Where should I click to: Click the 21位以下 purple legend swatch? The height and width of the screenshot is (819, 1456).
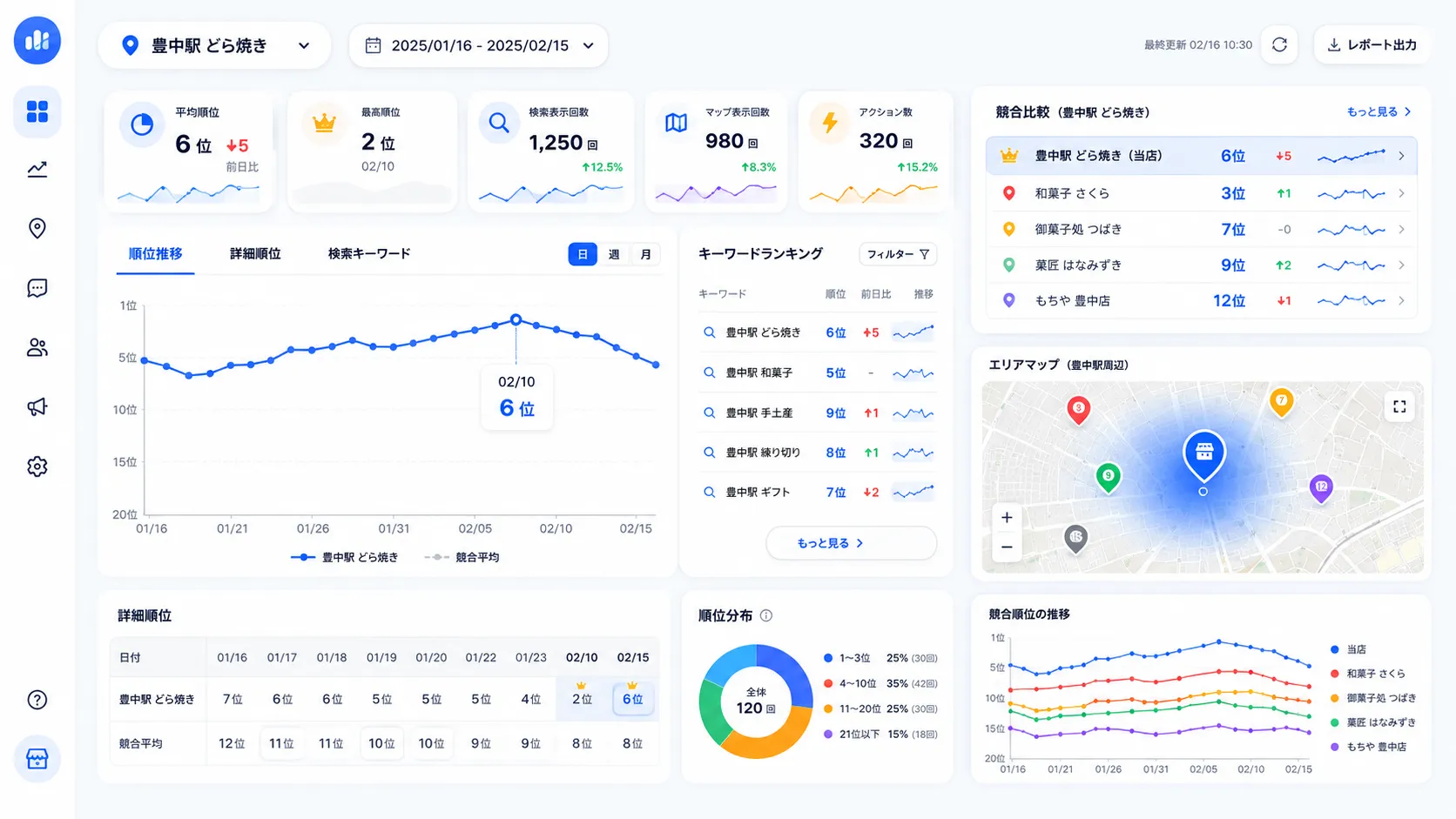[x=828, y=734]
